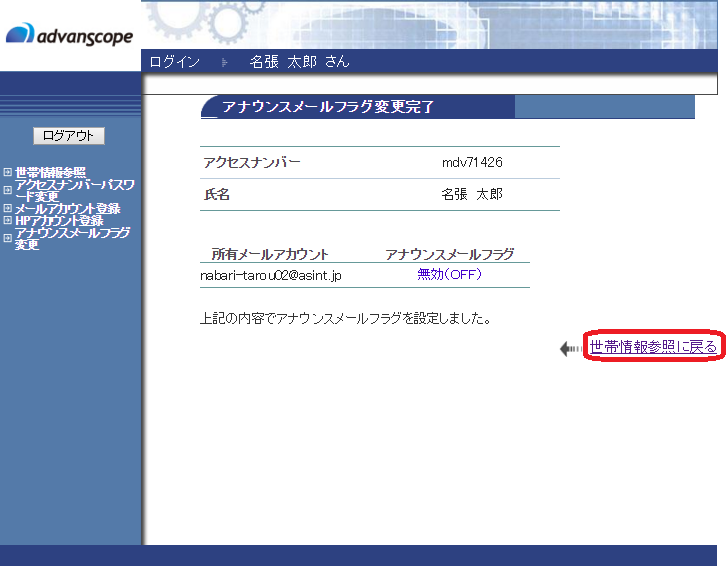Click bullet icon beside アクセスナンバーパスワード変更
This screenshot has height=566, width=728.
click(x=7, y=190)
